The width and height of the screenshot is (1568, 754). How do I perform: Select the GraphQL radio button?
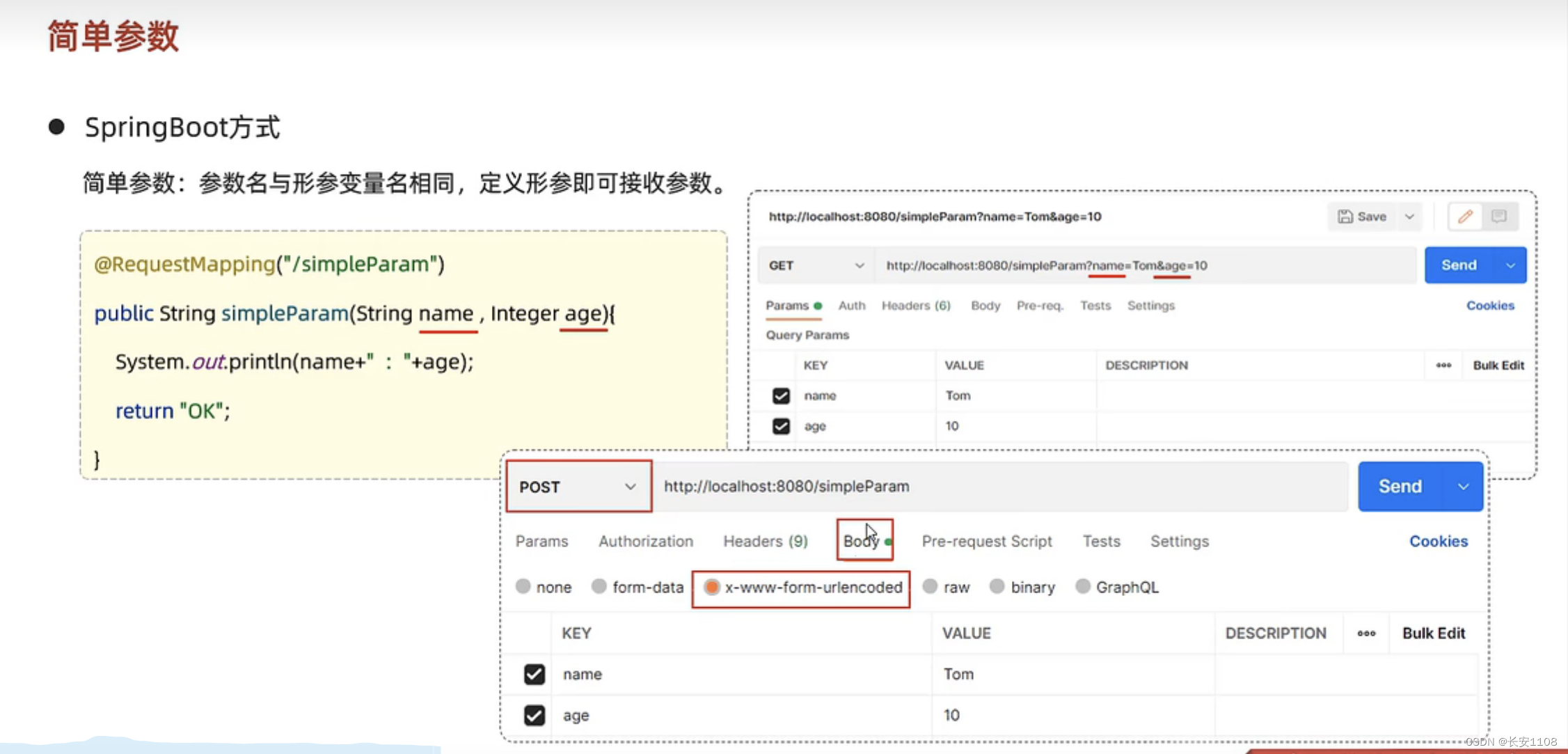click(x=1083, y=587)
